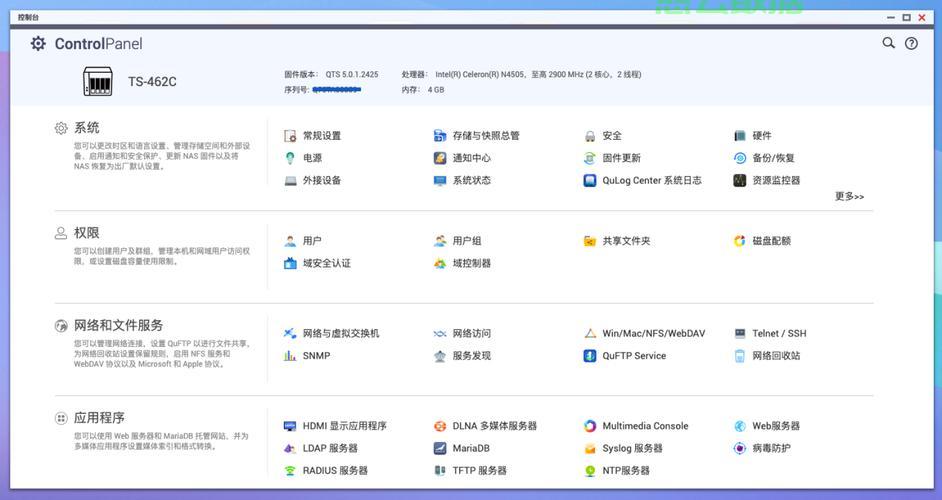Screen dimensions: 942x500
Task: Open the search icon in ControlPanel header
Action: click(x=888, y=43)
